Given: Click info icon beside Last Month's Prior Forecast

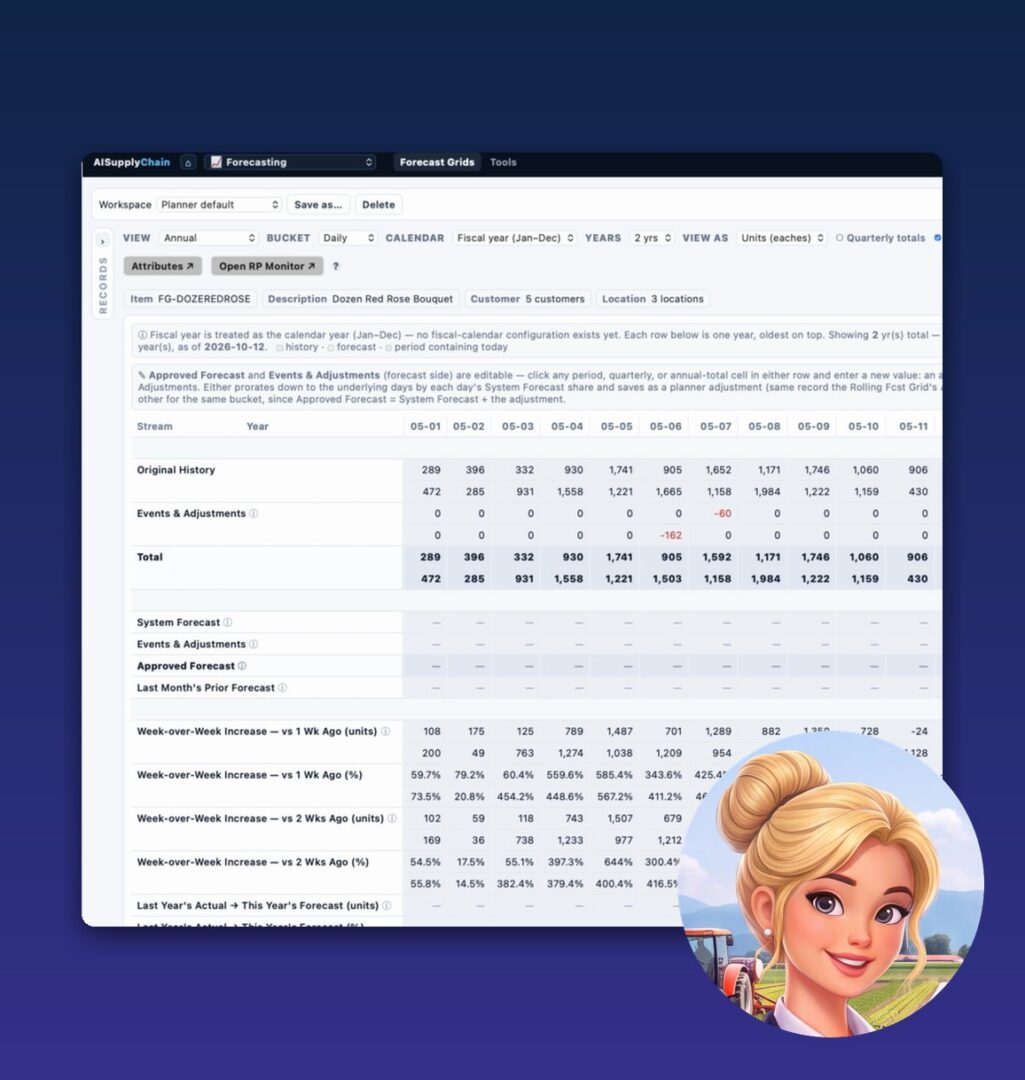Looking at the screenshot, I should (x=282, y=688).
